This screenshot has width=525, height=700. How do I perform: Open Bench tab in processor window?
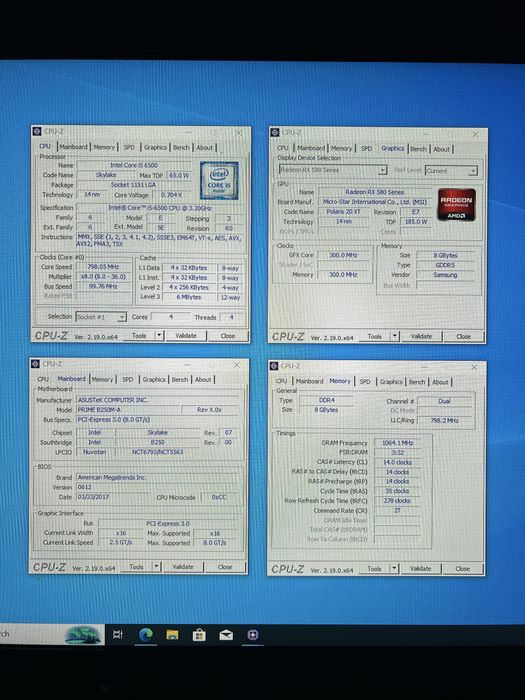181,147
